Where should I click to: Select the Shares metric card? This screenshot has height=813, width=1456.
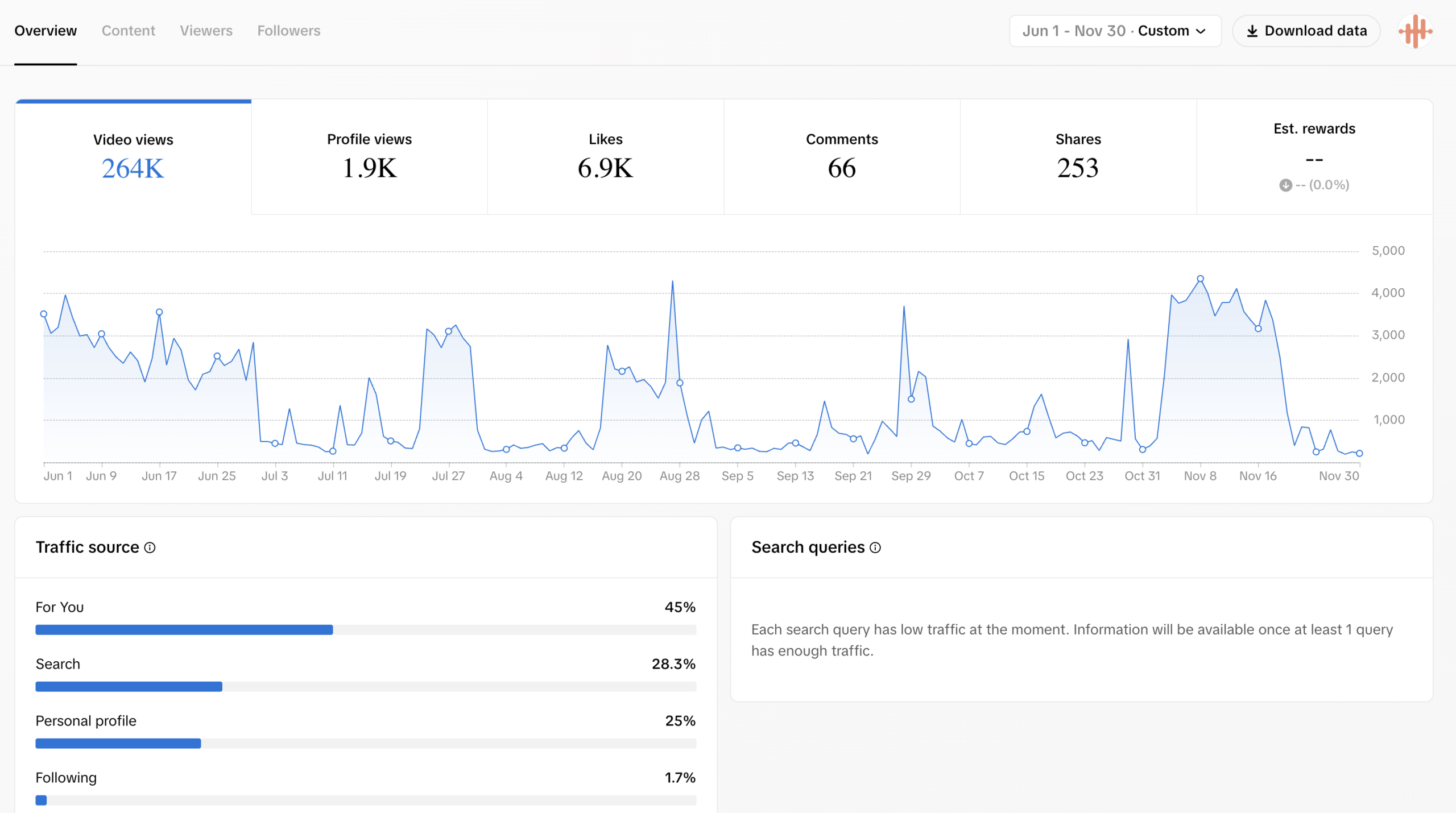pyautogui.click(x=1078, y=157)
